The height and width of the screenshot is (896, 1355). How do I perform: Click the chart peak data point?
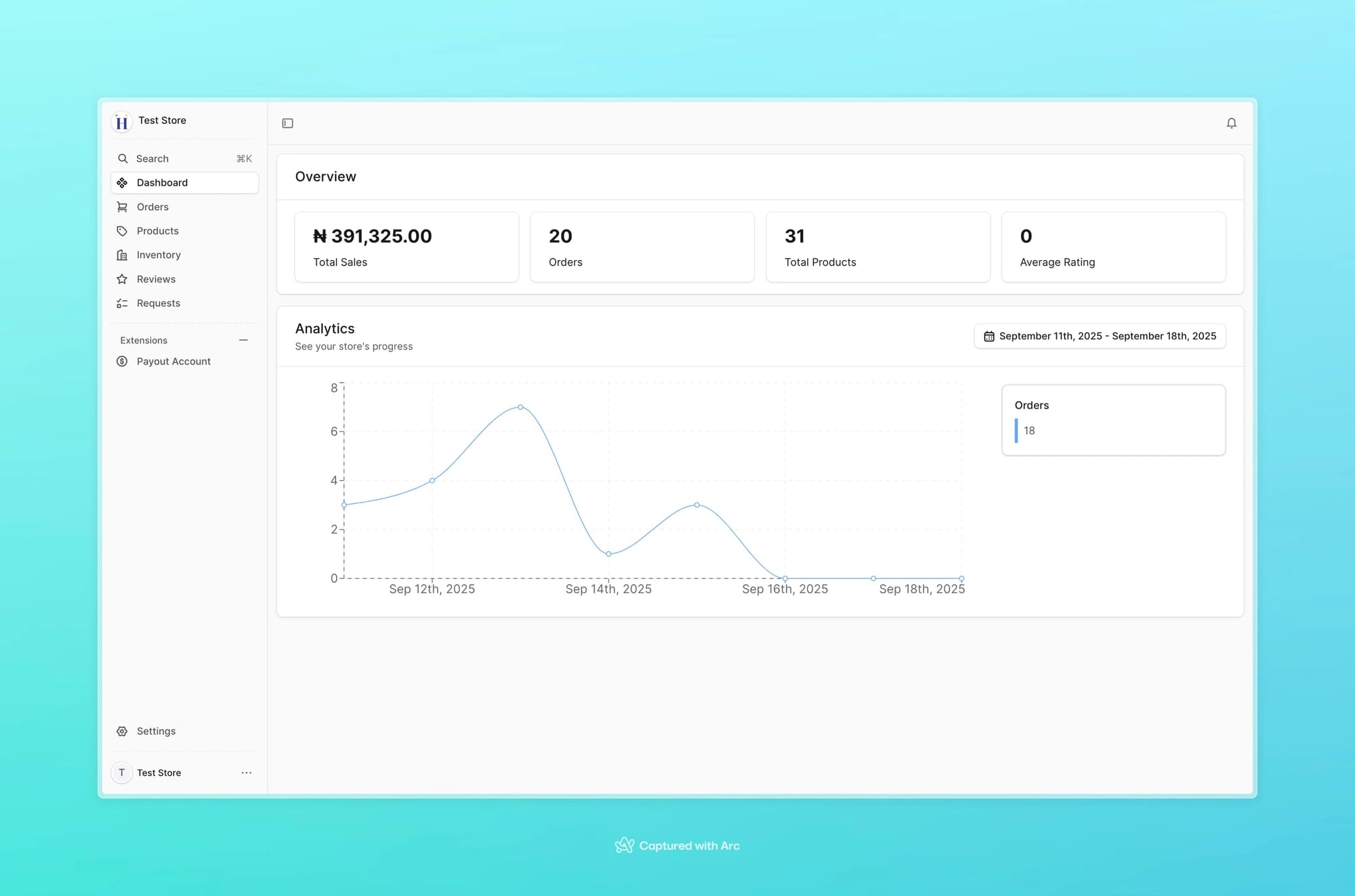tap(520, 407)
